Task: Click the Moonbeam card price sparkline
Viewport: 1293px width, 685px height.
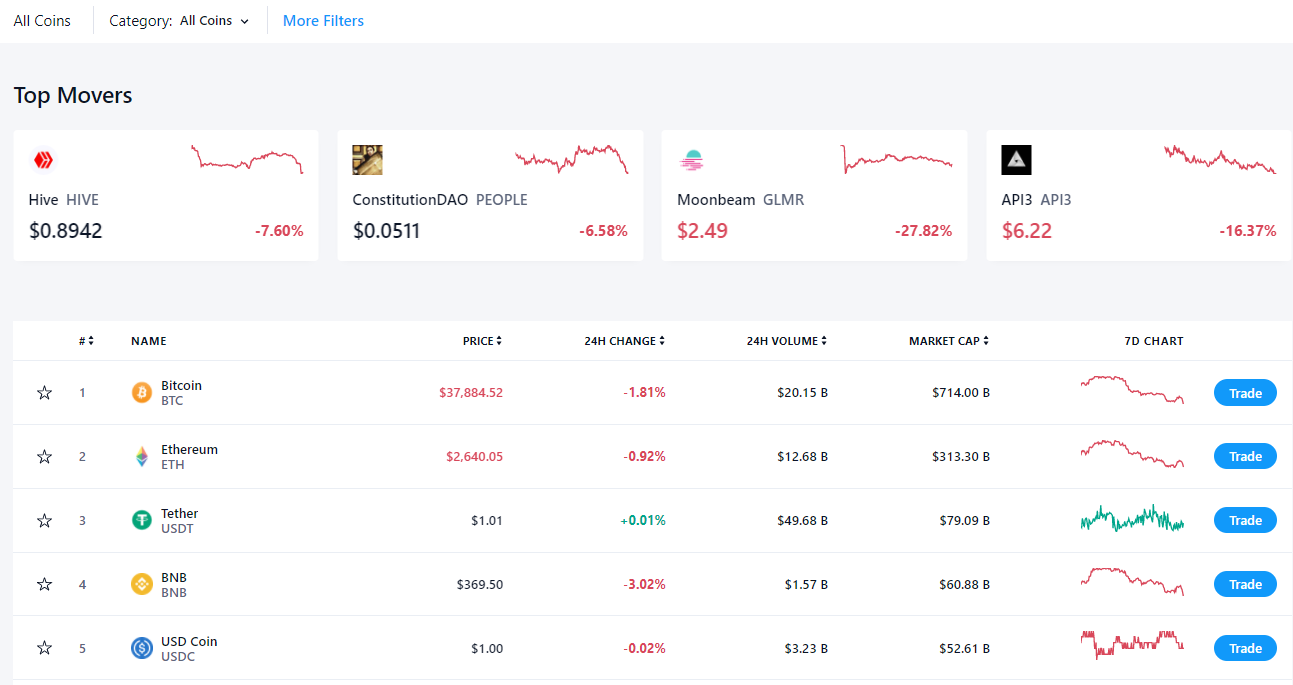Action: click(x=897, y=159)
